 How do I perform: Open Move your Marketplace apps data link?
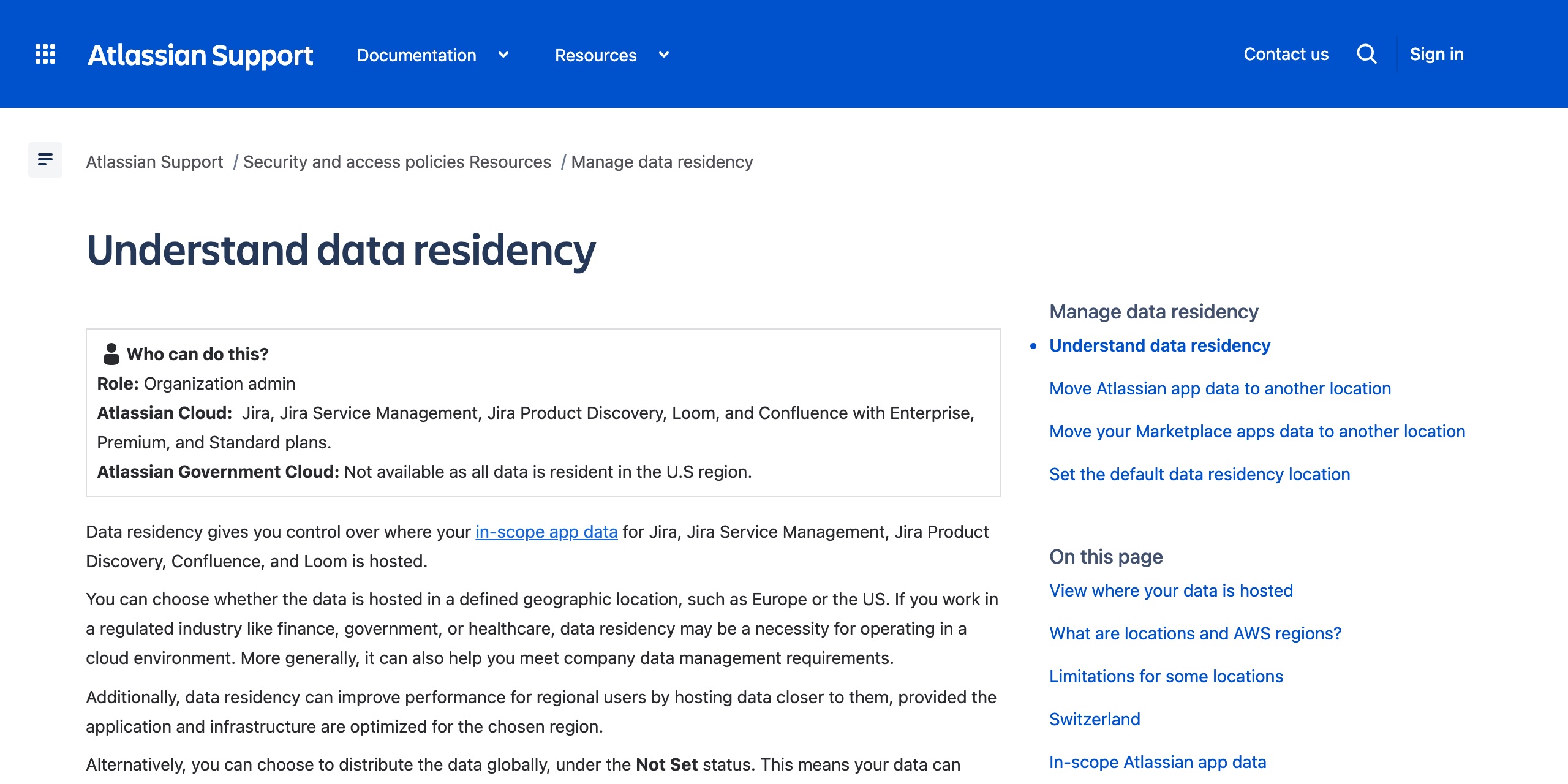(1257, 431)
